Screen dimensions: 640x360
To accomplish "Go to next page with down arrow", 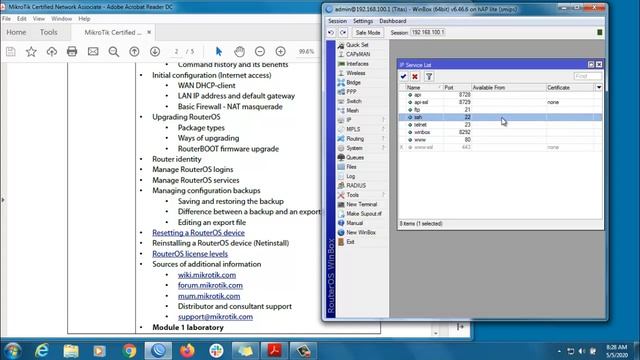I will click(x=155, y=51).
